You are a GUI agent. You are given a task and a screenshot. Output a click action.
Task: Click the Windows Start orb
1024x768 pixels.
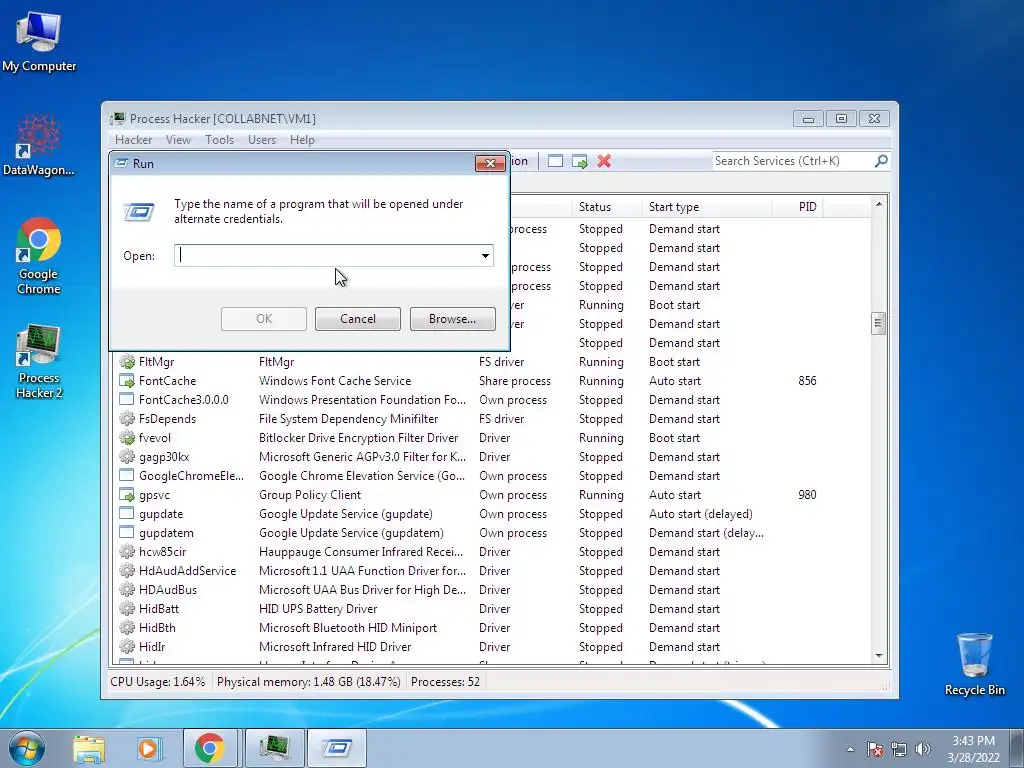pos(27,748)
